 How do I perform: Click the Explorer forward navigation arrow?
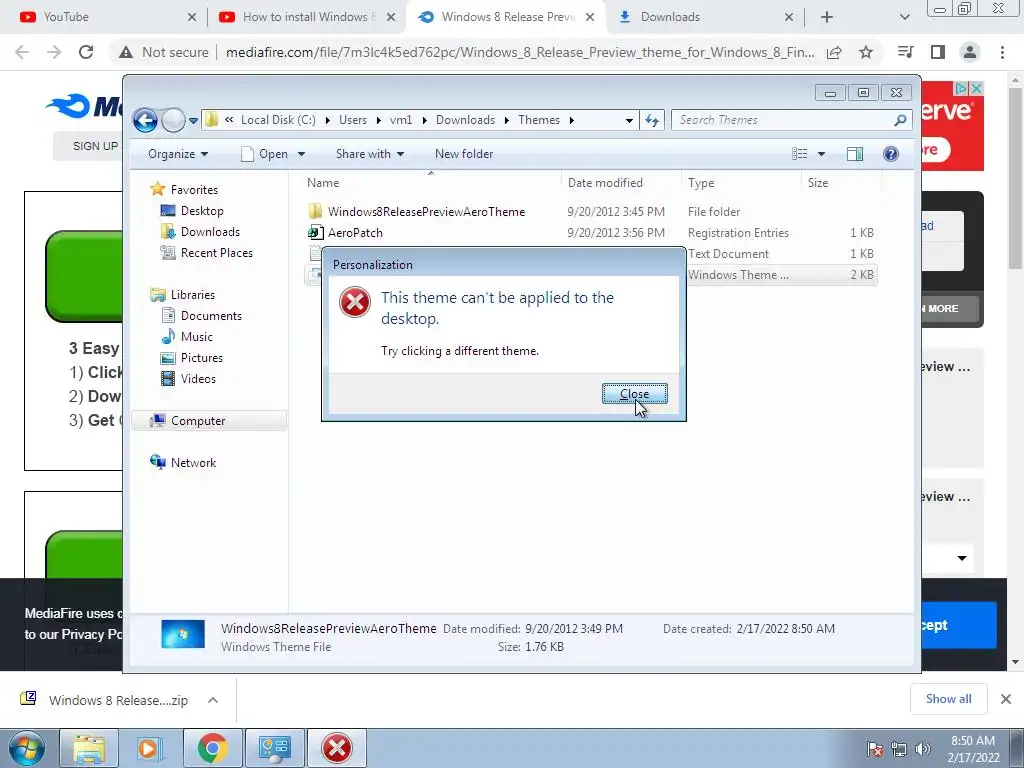(173, 120)
